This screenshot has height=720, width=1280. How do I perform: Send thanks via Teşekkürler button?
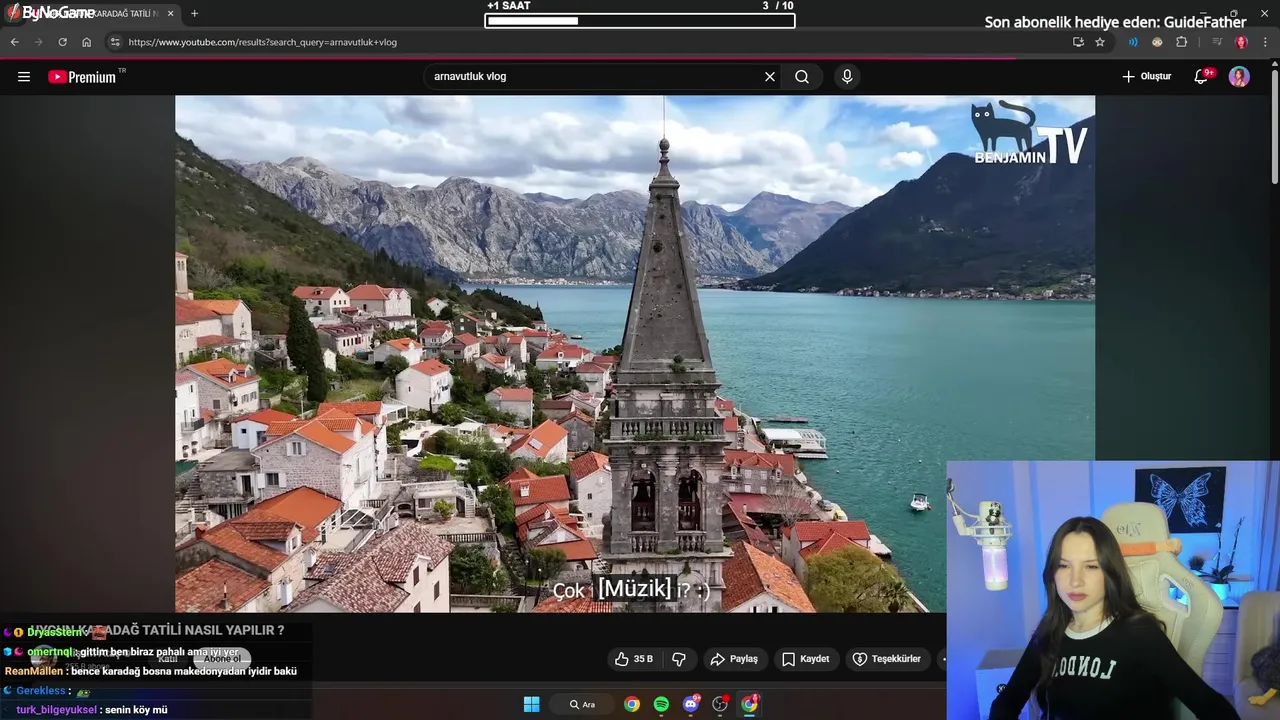(887, 659)
